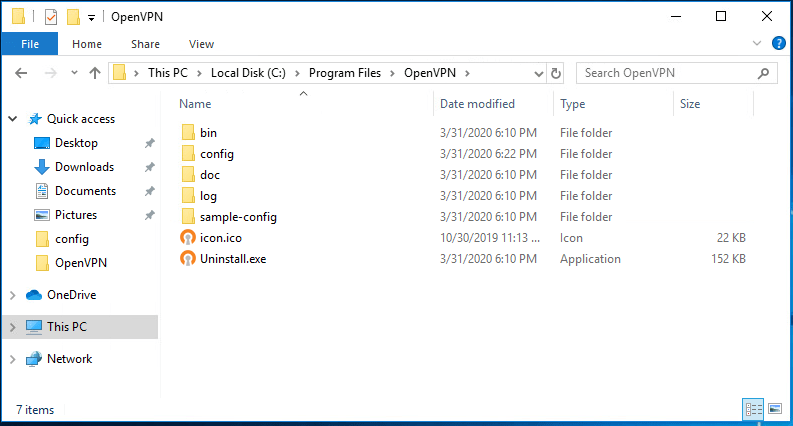Go back with the Back arrow
793x426 pixels.
(x=21, y=73)
